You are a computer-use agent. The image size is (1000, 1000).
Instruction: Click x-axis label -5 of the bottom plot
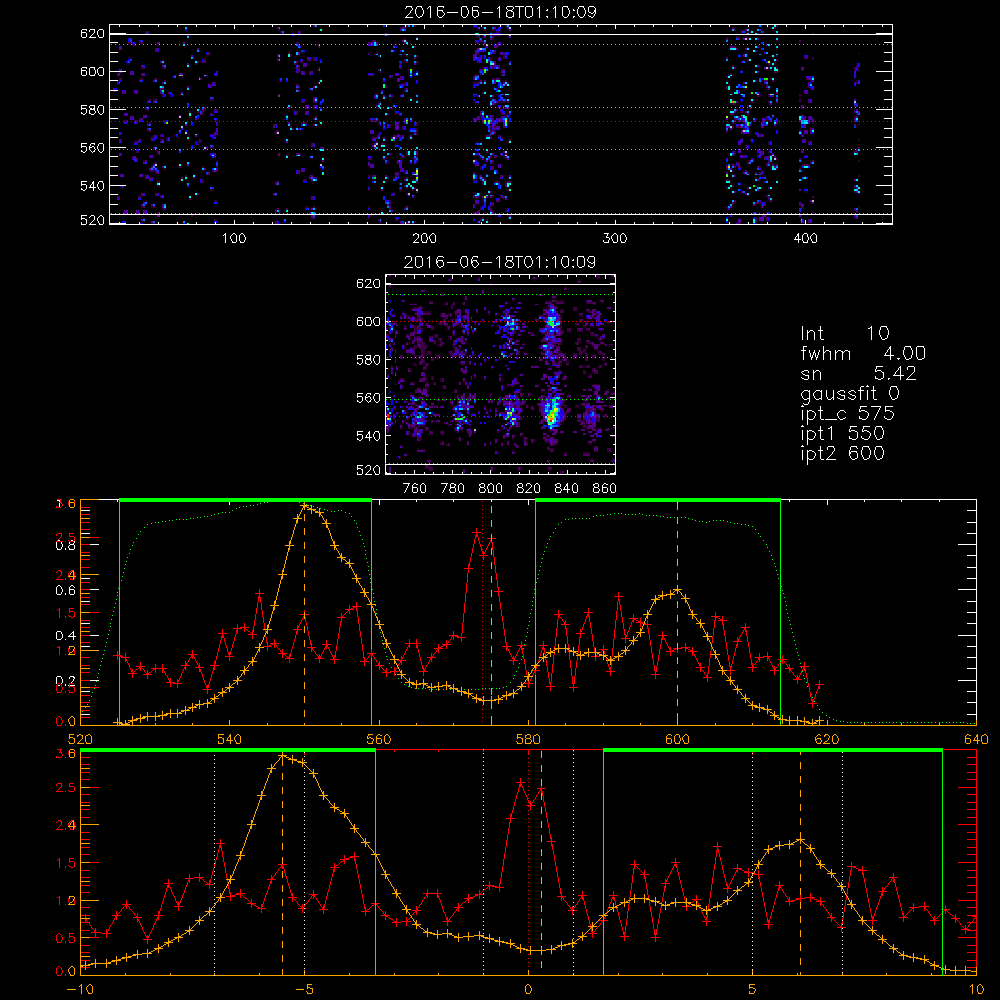click(304, 990)
